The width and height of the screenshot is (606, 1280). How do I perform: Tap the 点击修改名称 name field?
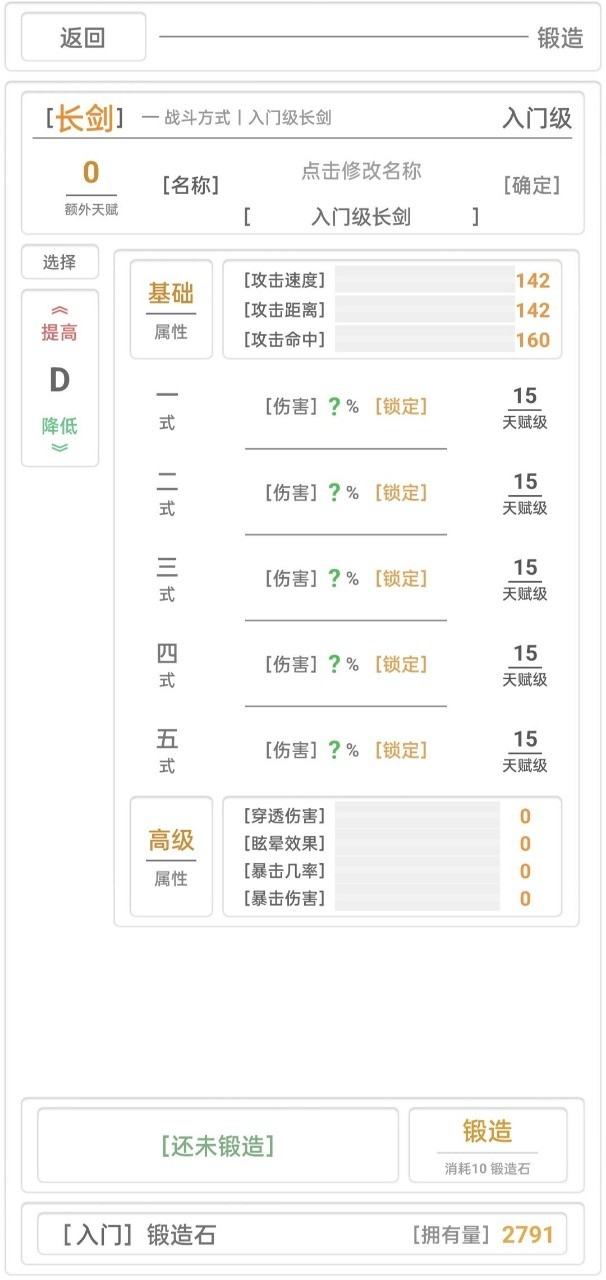pos(361,171)
